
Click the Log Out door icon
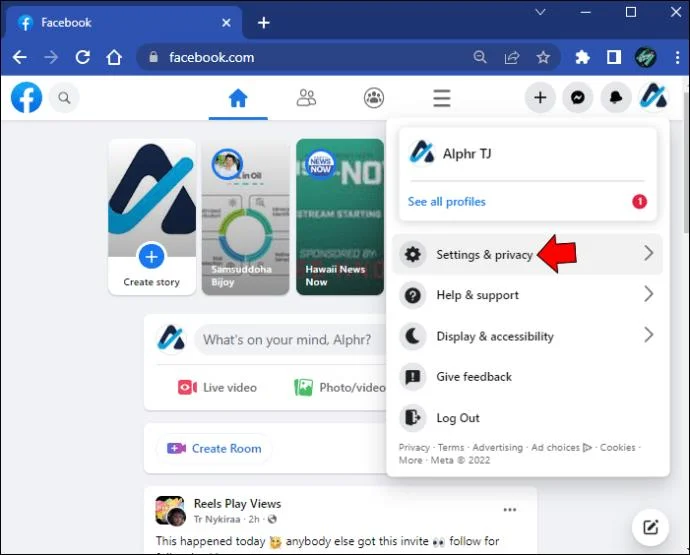pos(413,418)
